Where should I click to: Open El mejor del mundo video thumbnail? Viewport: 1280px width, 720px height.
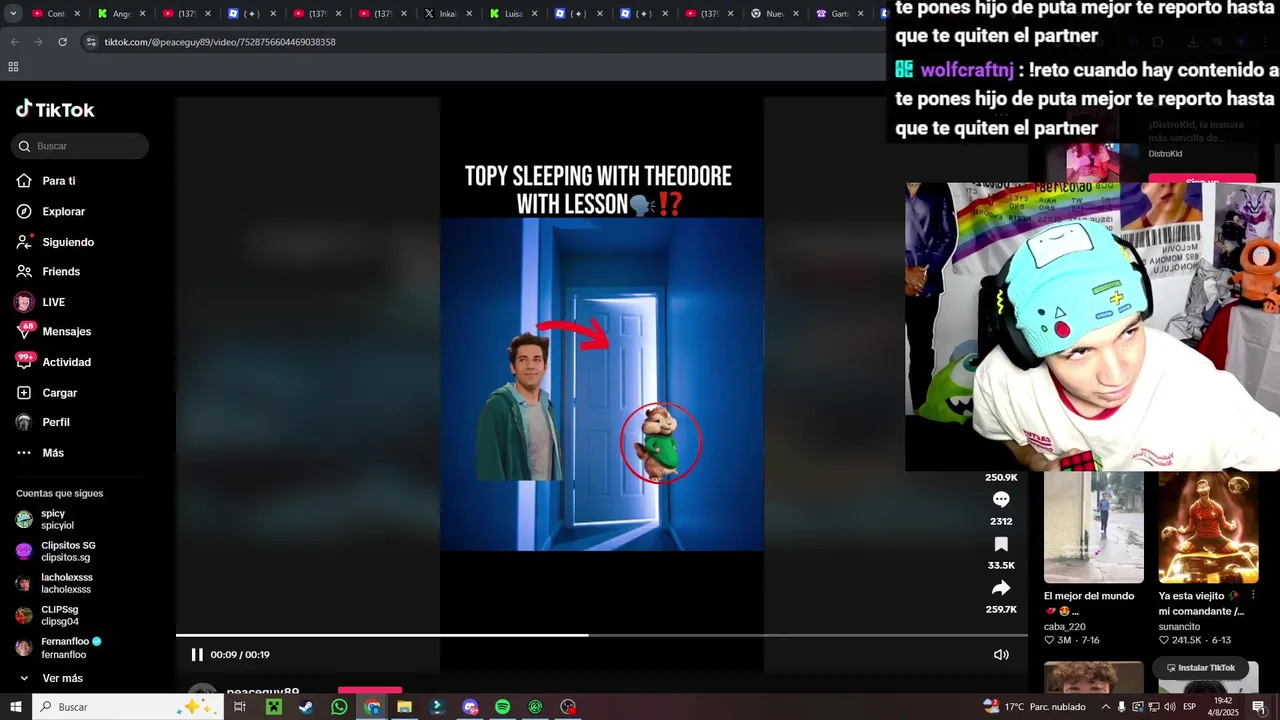[x=1094, y=527]
